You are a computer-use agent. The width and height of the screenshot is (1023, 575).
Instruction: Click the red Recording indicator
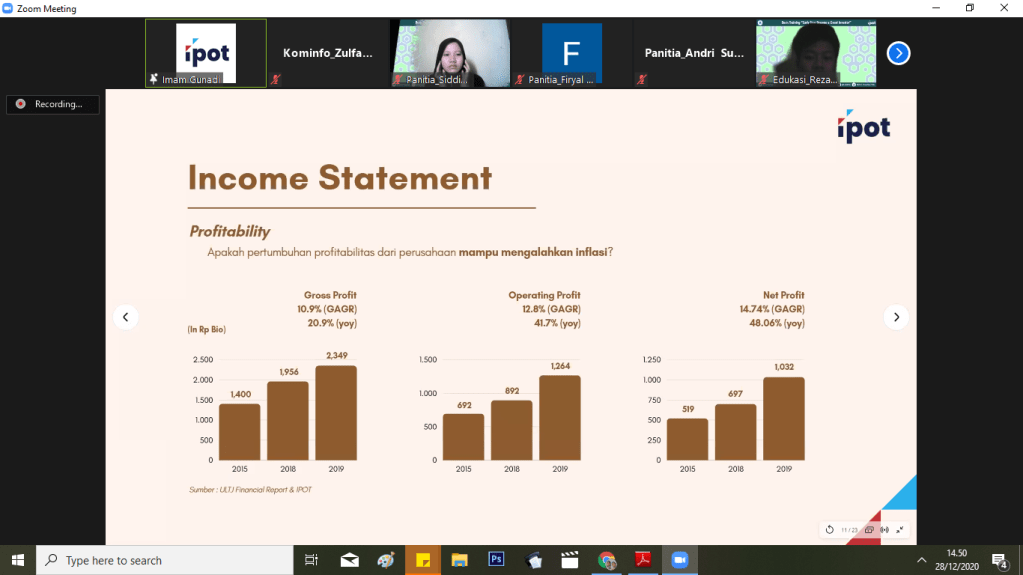click(52, 104)
